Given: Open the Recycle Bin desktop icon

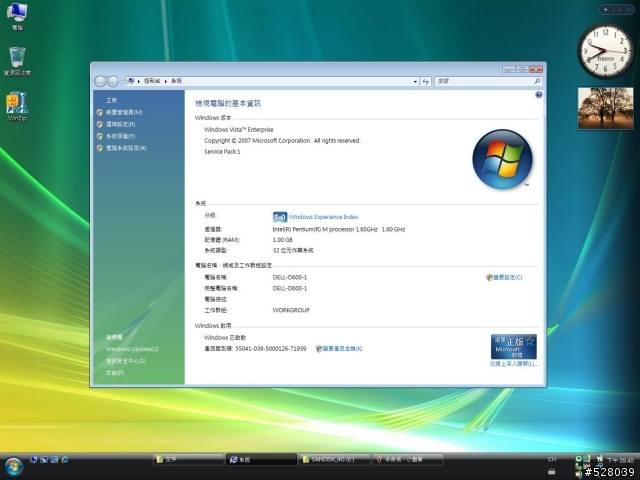Looking at the screenshot, I should 17,61.
